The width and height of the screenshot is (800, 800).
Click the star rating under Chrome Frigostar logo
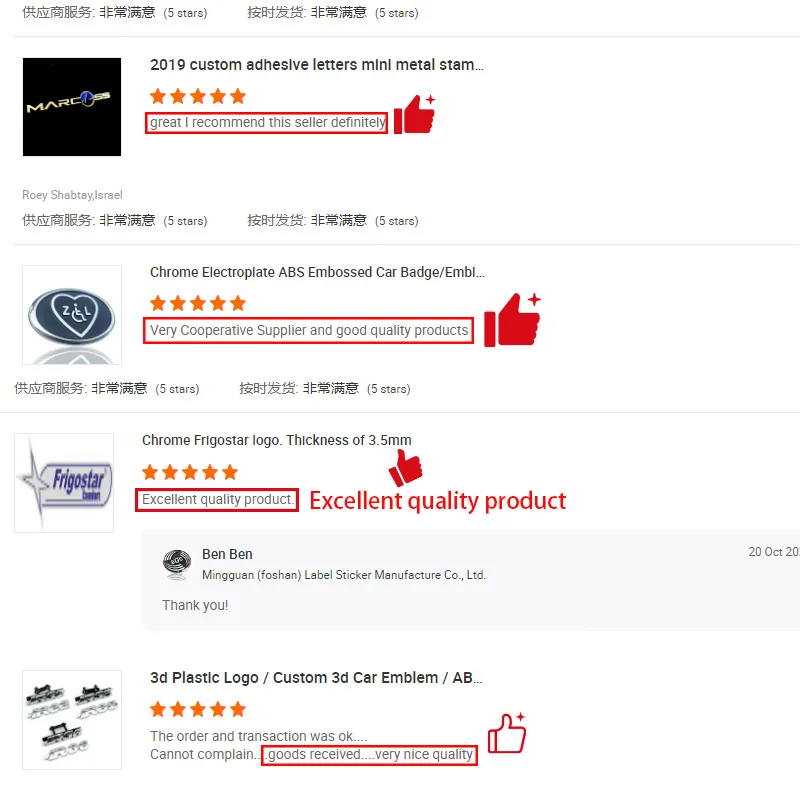[190, 472]
